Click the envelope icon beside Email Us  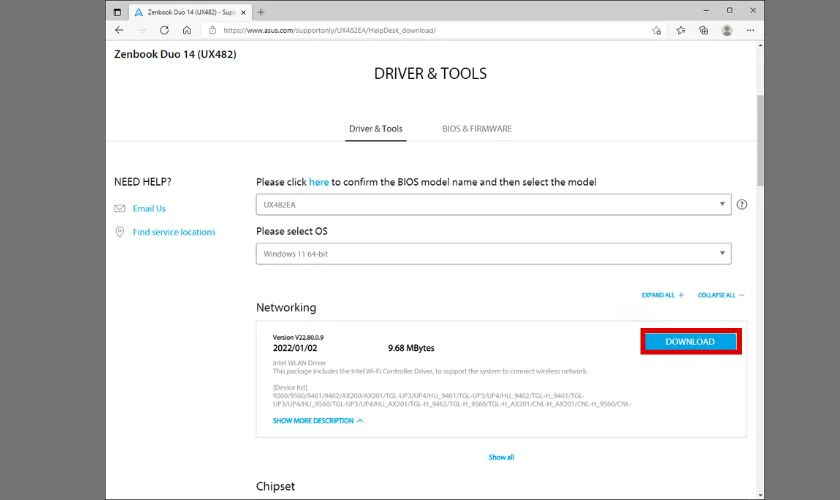pos(119,208)
